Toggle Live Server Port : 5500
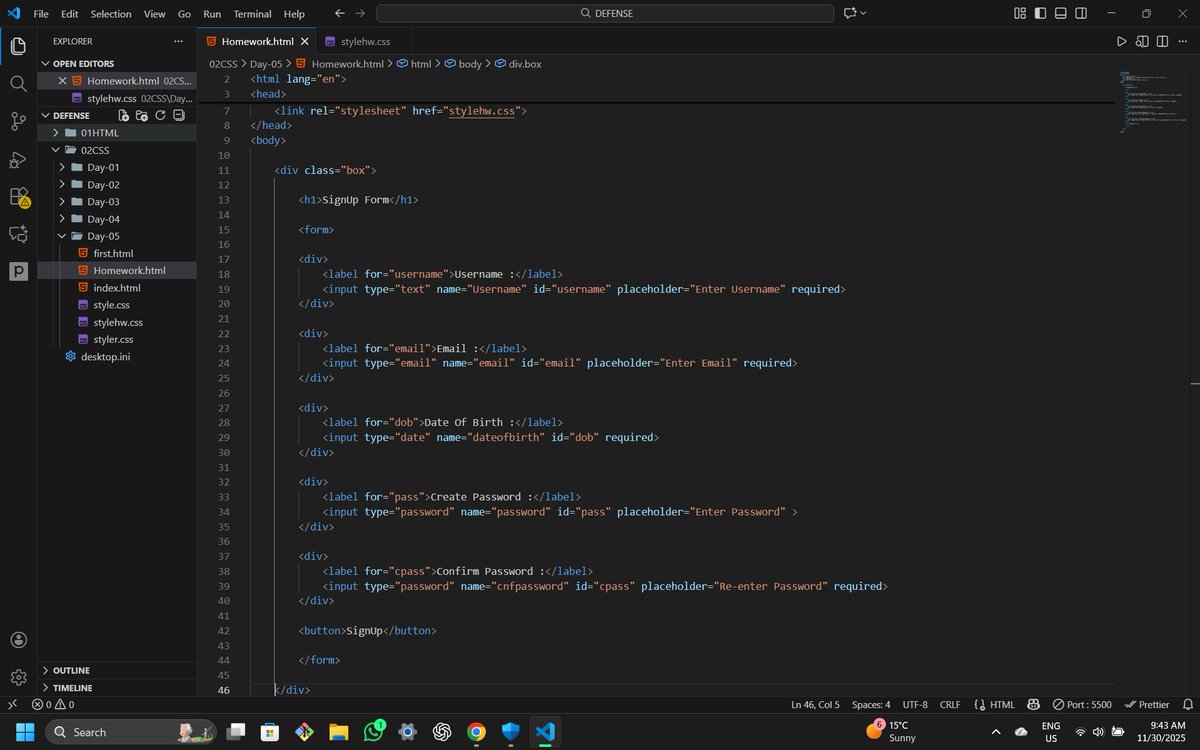Screen dimensions: 1200x750 pos(1082,704)
